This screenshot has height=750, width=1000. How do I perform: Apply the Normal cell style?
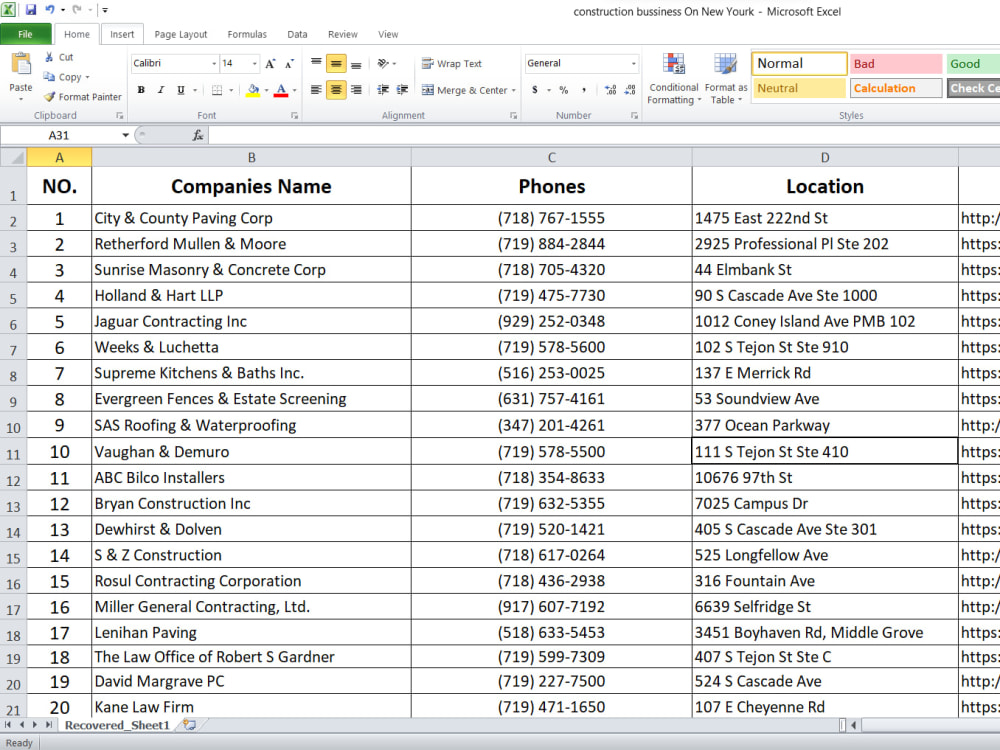click(x=799, y=64)
